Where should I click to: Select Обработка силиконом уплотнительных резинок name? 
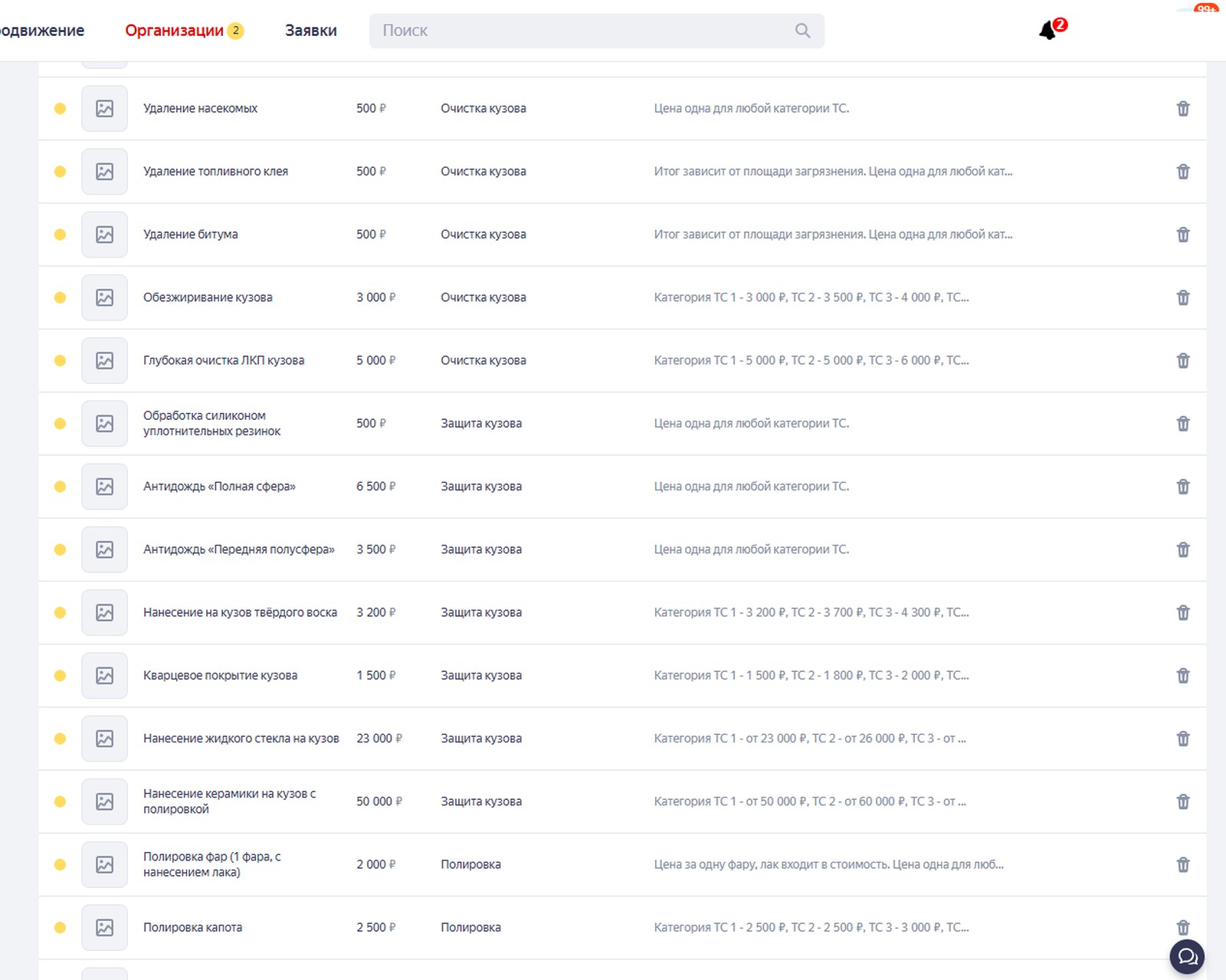(x=211, y=423)
